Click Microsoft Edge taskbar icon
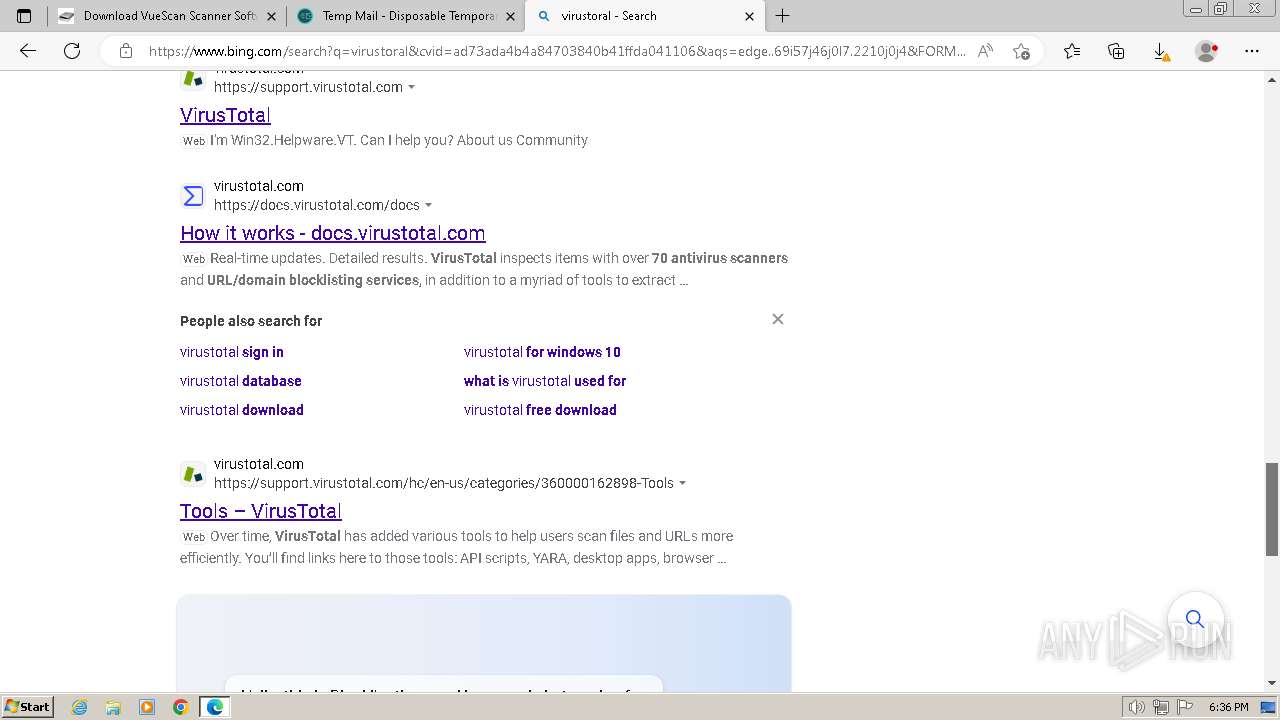This screenshot has height=720, width=1280. [x=215, y=707]
